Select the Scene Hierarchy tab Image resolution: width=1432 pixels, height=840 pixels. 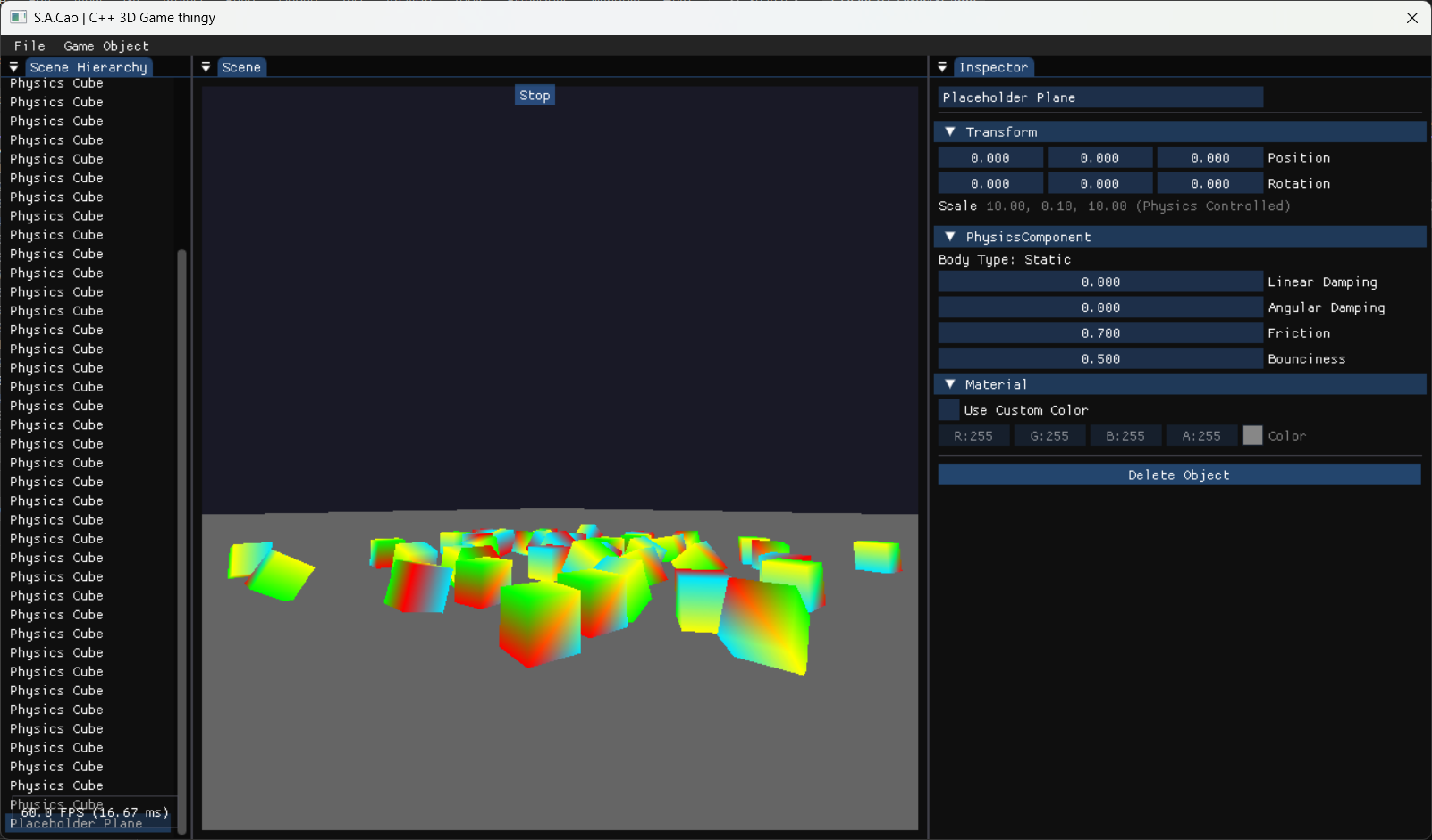tap(88, 67)
